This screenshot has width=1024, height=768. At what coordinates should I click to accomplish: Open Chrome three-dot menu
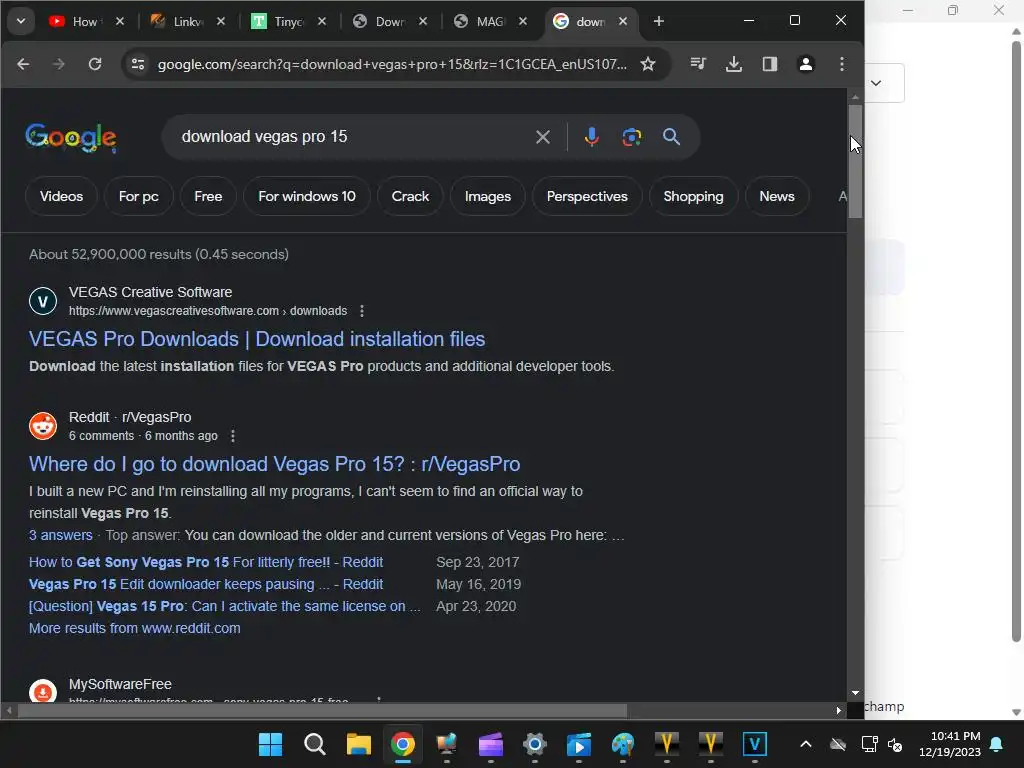pos(842,64)
